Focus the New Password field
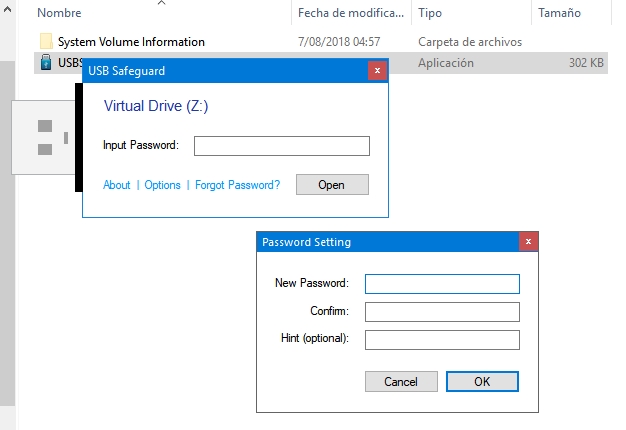Screen dimensions: 626x430 tap(442, 284)
